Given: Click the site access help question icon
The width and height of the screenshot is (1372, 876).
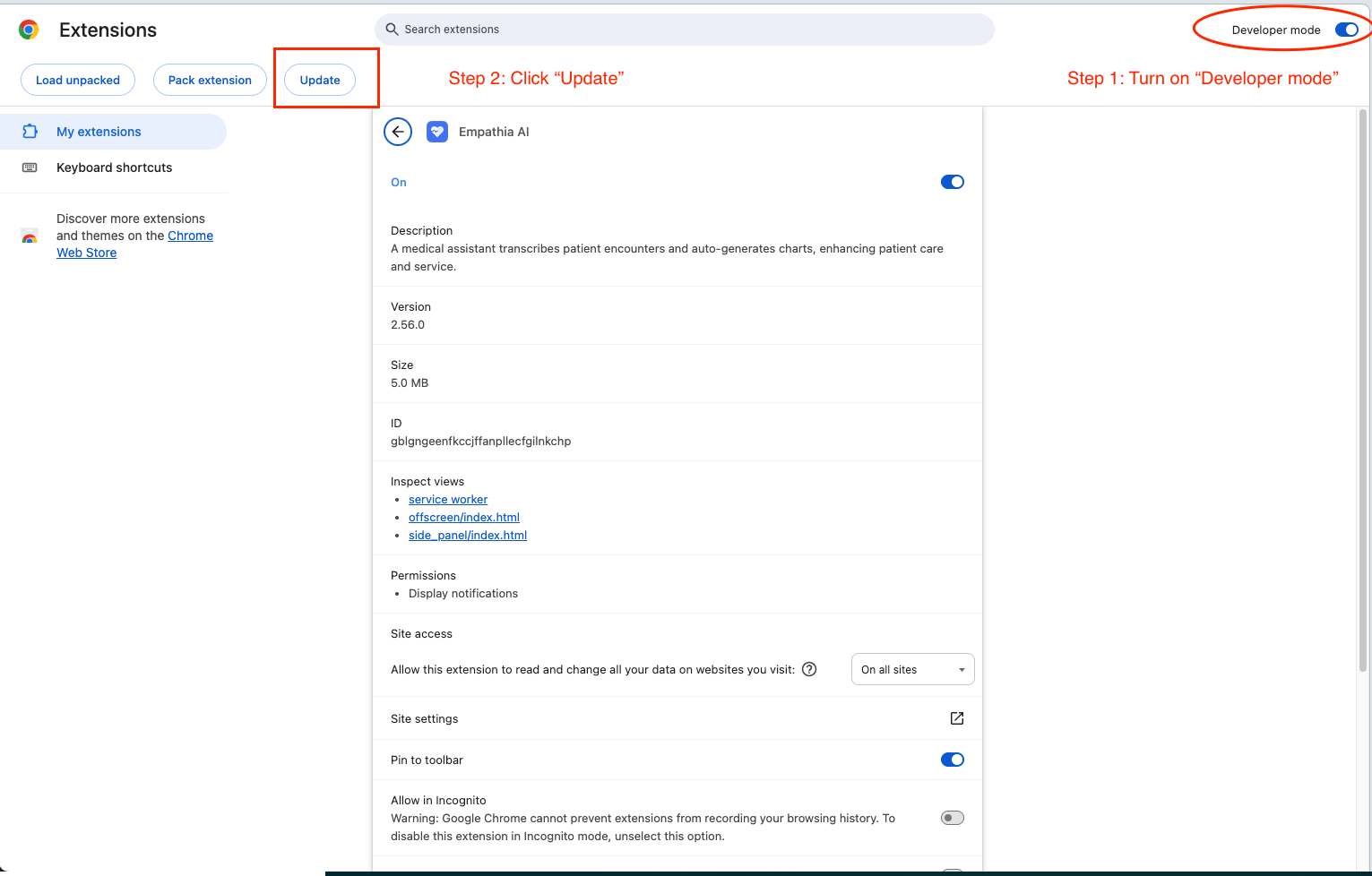Looking at the screenshot, I should tap(809, 669).
